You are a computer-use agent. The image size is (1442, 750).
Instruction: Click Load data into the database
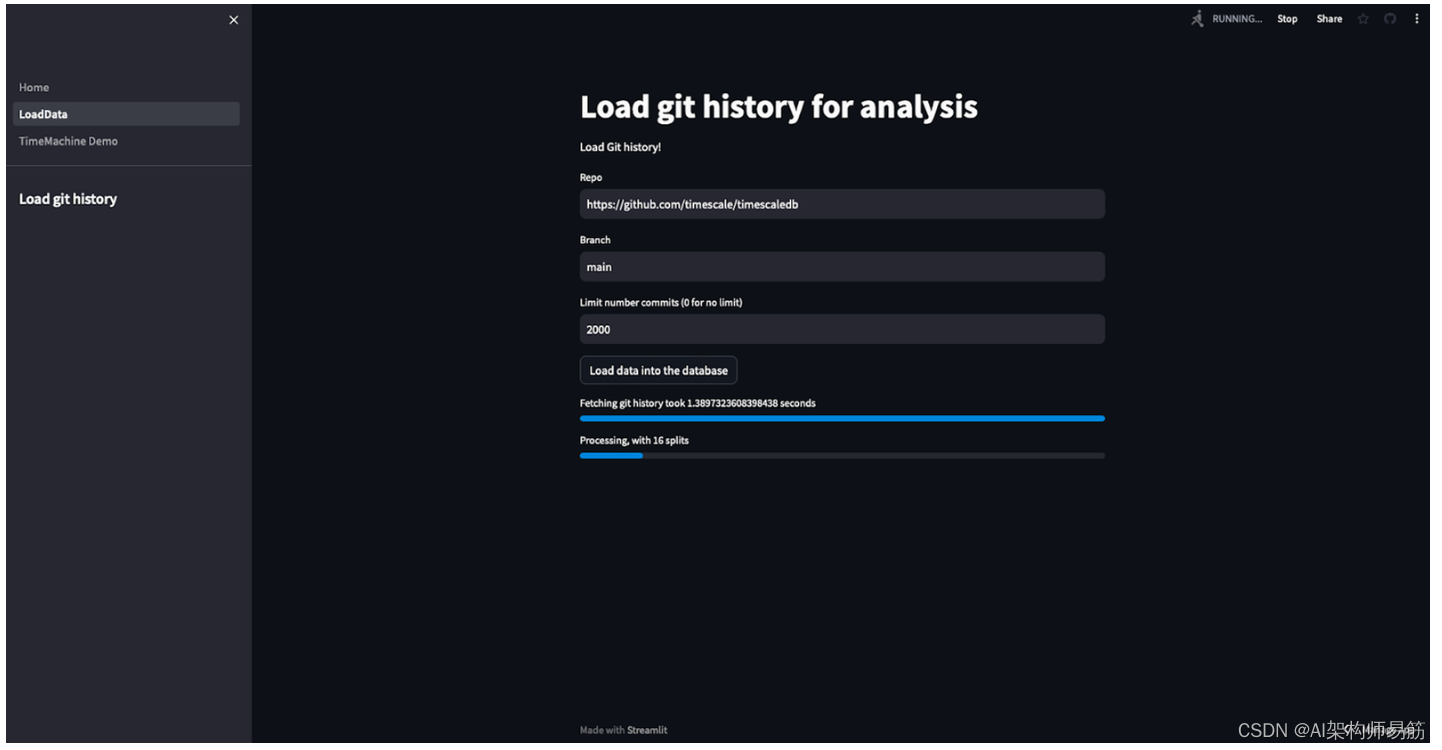pos(658,370)
